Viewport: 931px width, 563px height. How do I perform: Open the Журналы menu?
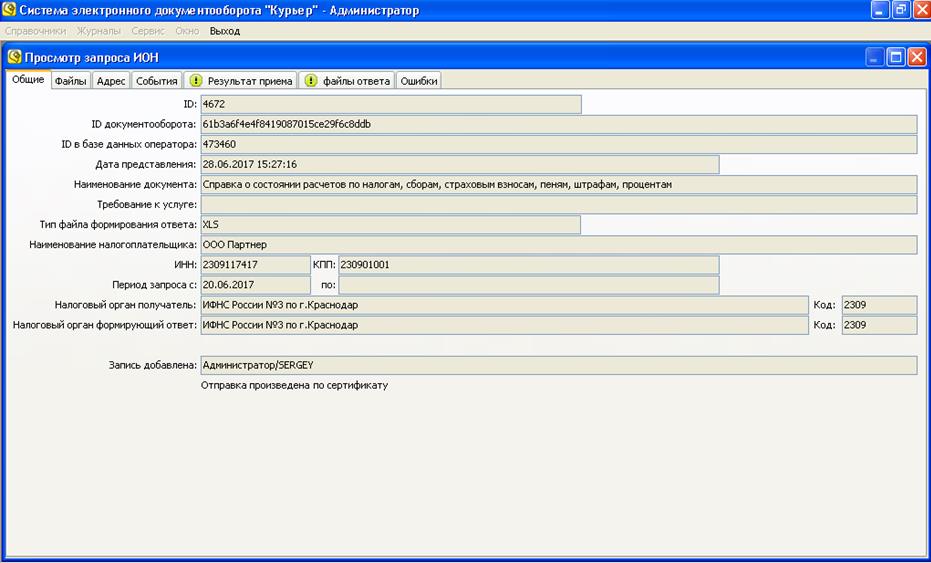click(x=98, y=31)
